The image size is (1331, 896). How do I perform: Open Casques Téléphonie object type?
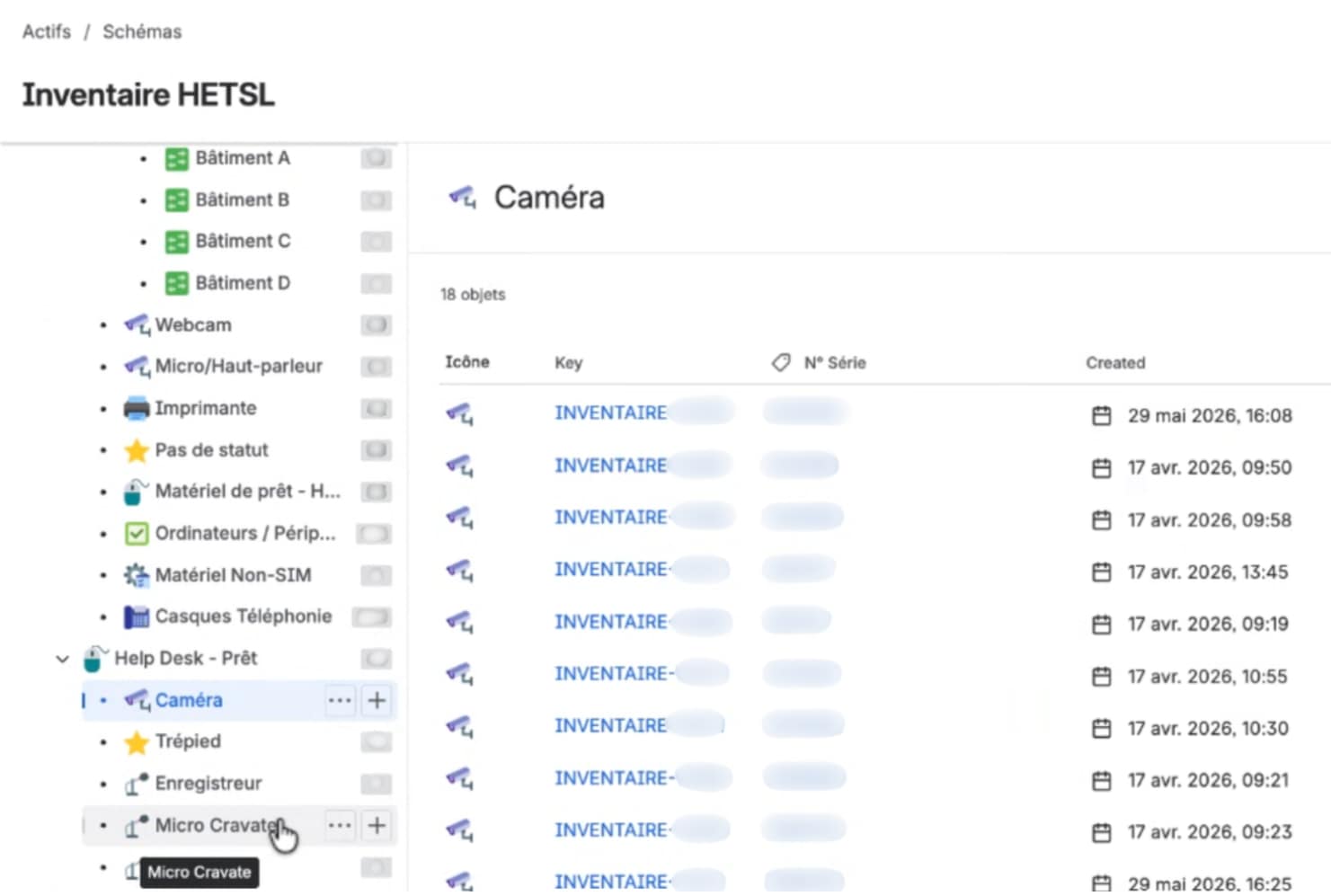point(244,616)
